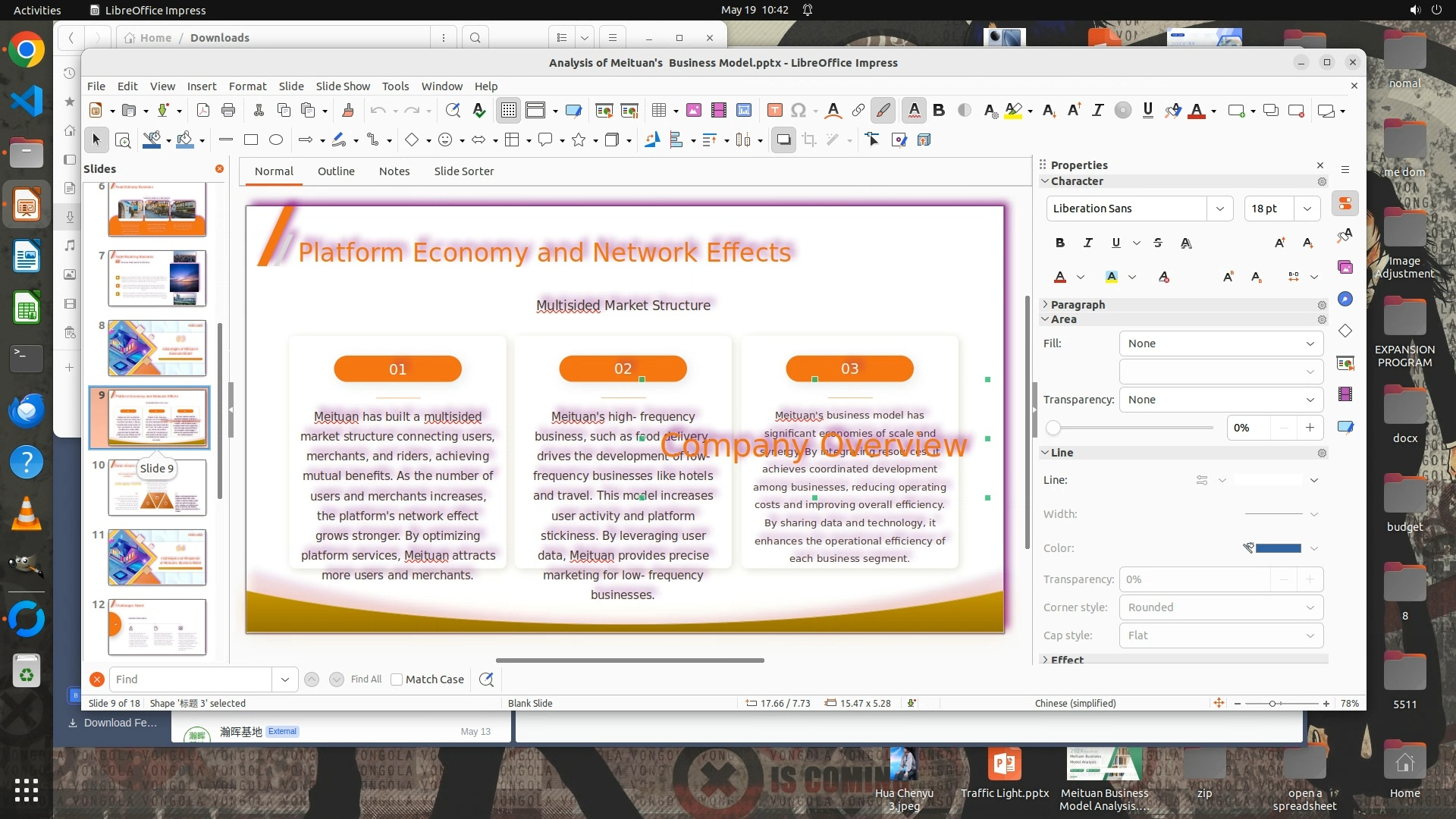Click the Find All button

pos(366,679)
